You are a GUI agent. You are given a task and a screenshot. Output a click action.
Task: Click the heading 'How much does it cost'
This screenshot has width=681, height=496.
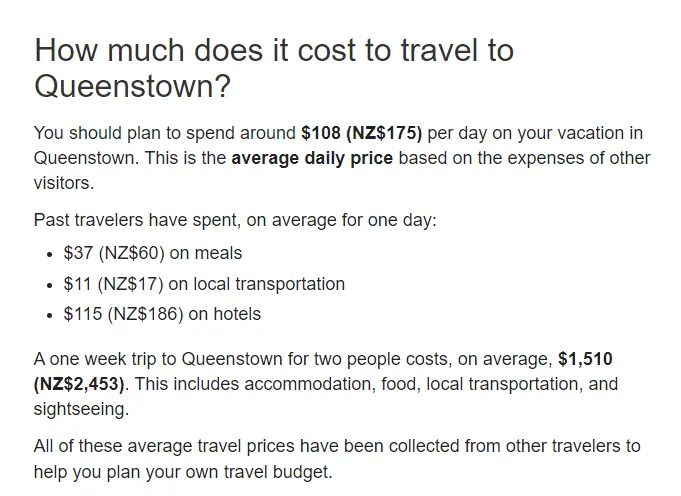tap(274, 68)
